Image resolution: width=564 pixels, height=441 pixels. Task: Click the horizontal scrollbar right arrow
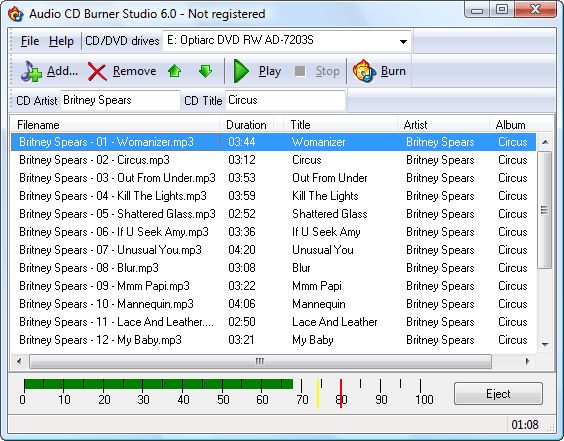click(527, 361)
